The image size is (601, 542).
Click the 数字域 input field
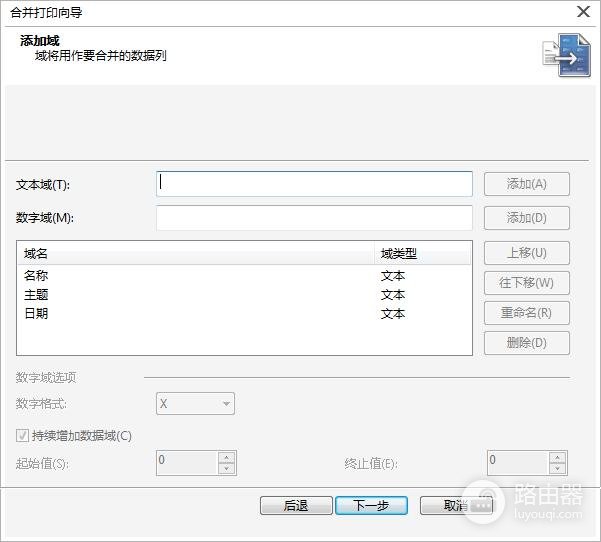click(x=314, y=218)
